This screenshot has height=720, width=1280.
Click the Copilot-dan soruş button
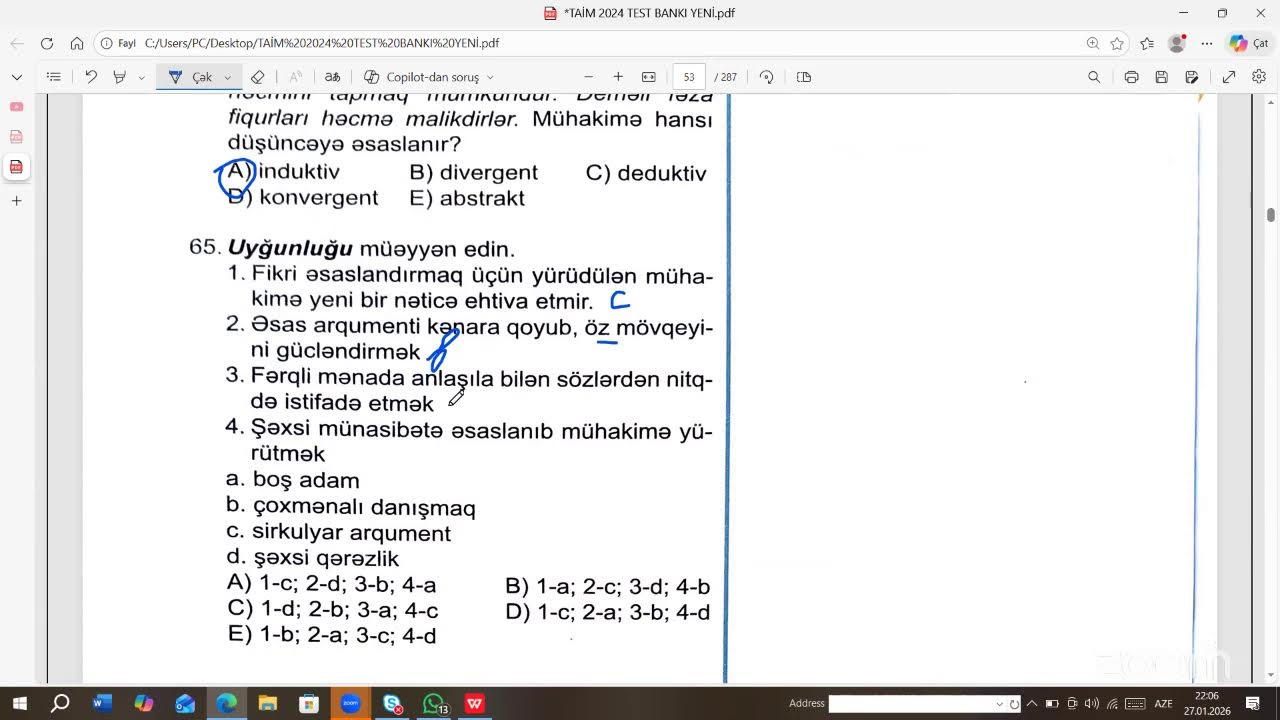[x=421, y=77]
